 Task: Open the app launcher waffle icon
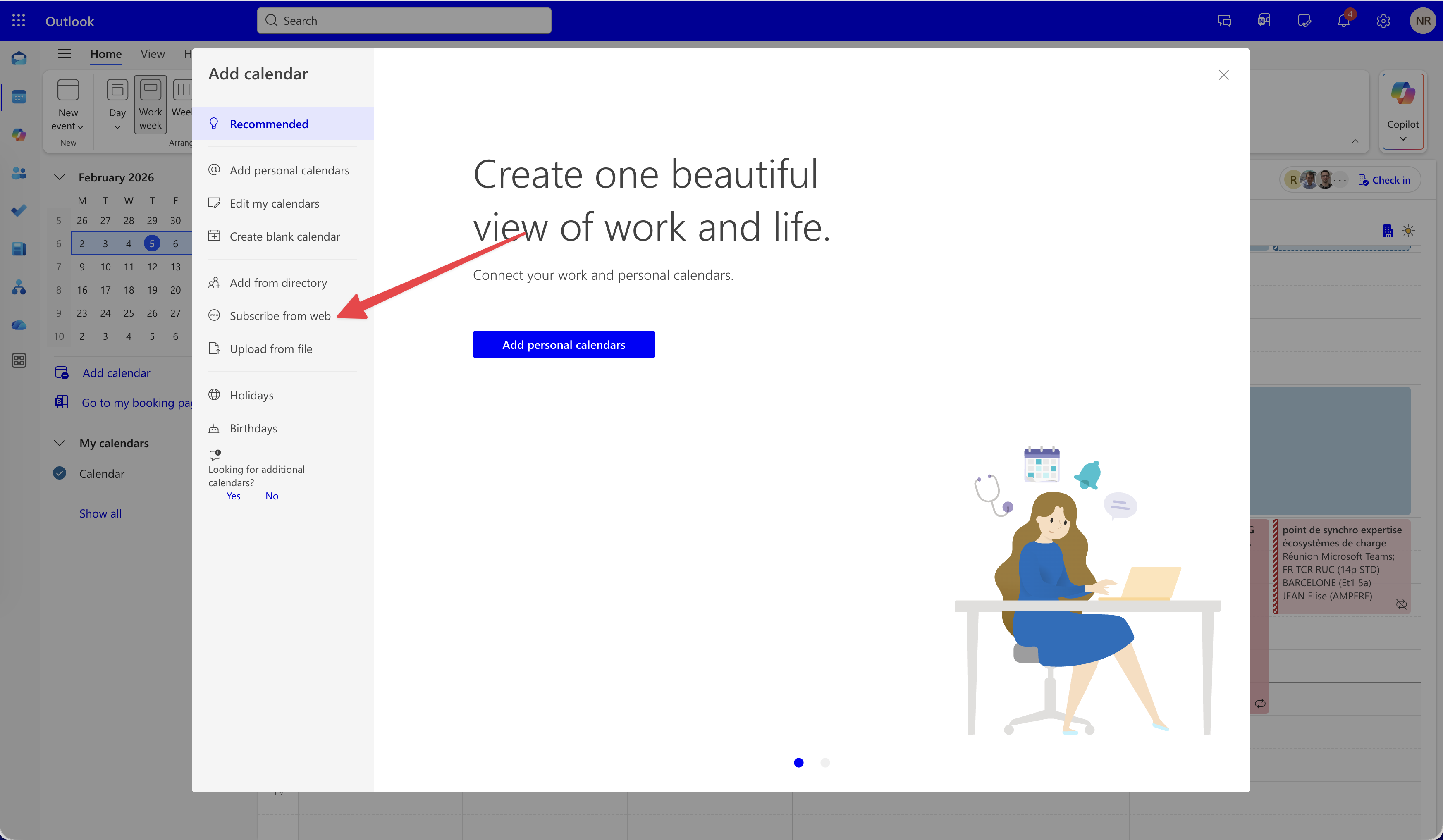[18, 21]
